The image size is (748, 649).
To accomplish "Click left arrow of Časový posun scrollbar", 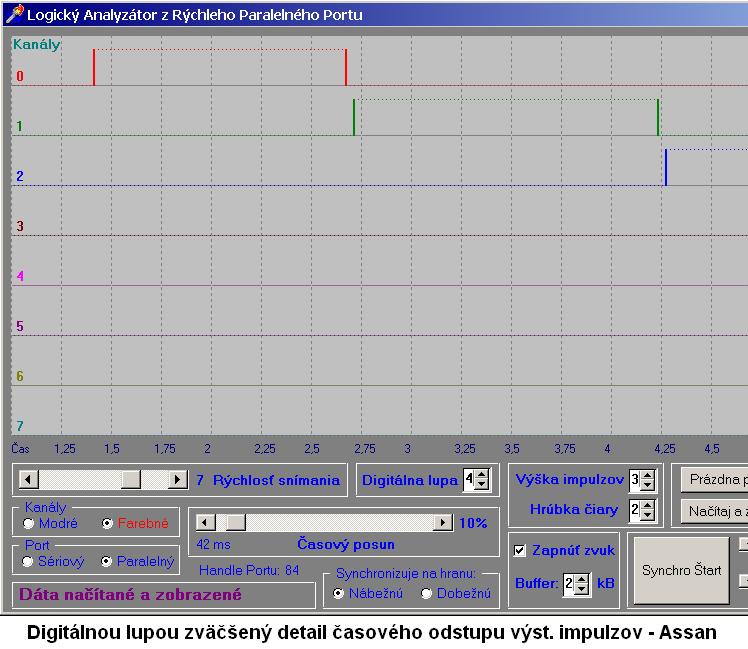I will (x=204, y=522).
